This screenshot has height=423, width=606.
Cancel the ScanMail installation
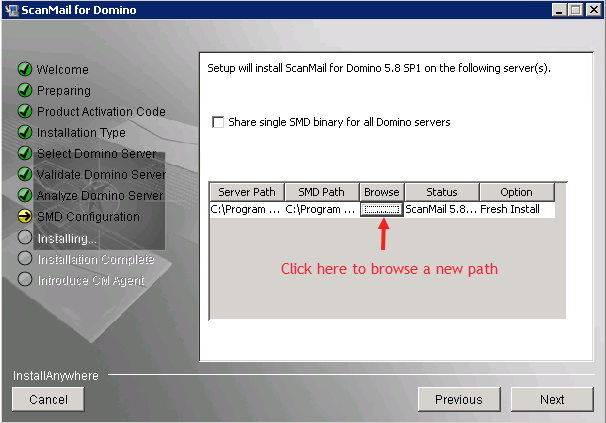[x=48, y=399]
